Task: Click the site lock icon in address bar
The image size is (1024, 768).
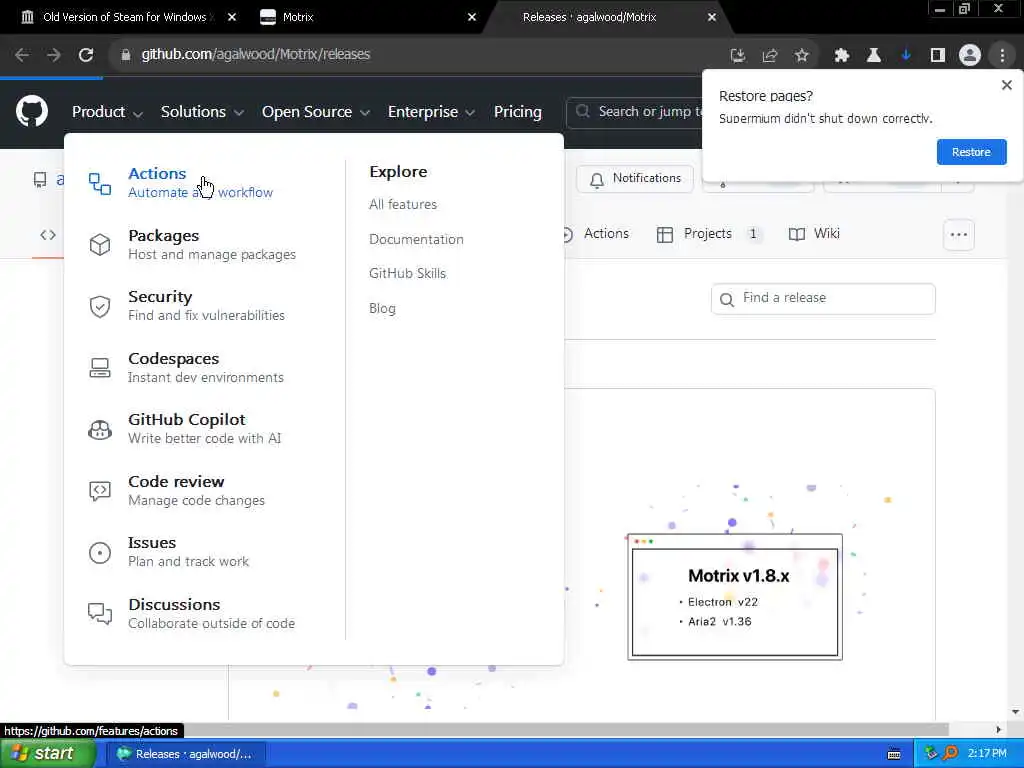Action: (x=125, y=55)
